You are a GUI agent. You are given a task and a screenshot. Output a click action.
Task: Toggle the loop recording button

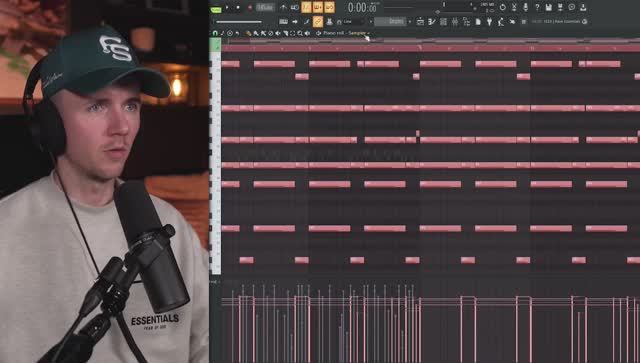point(329,7)
